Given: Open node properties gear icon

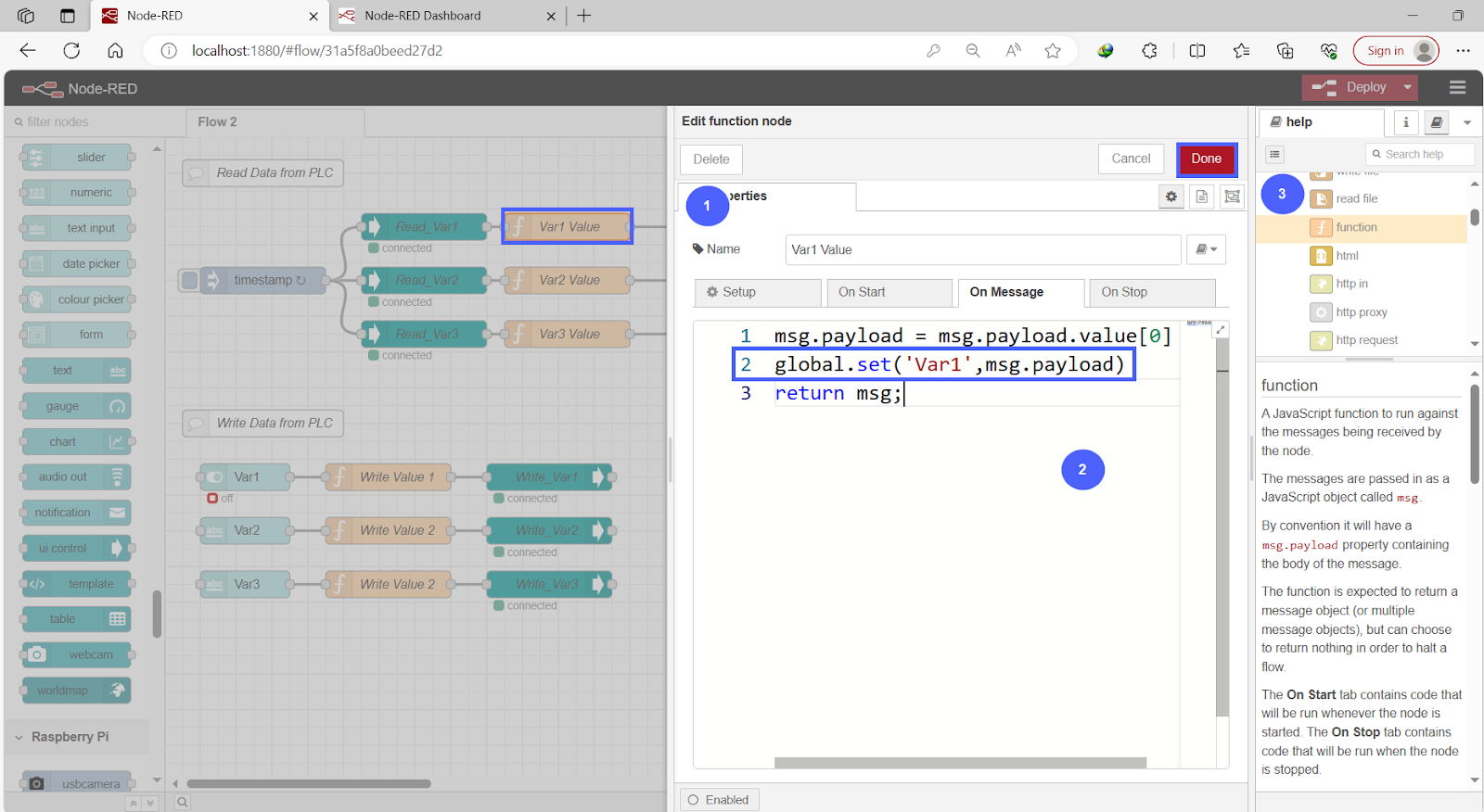Looking at the screenshot, I should pyautogui.click(x=1171, y=197).
